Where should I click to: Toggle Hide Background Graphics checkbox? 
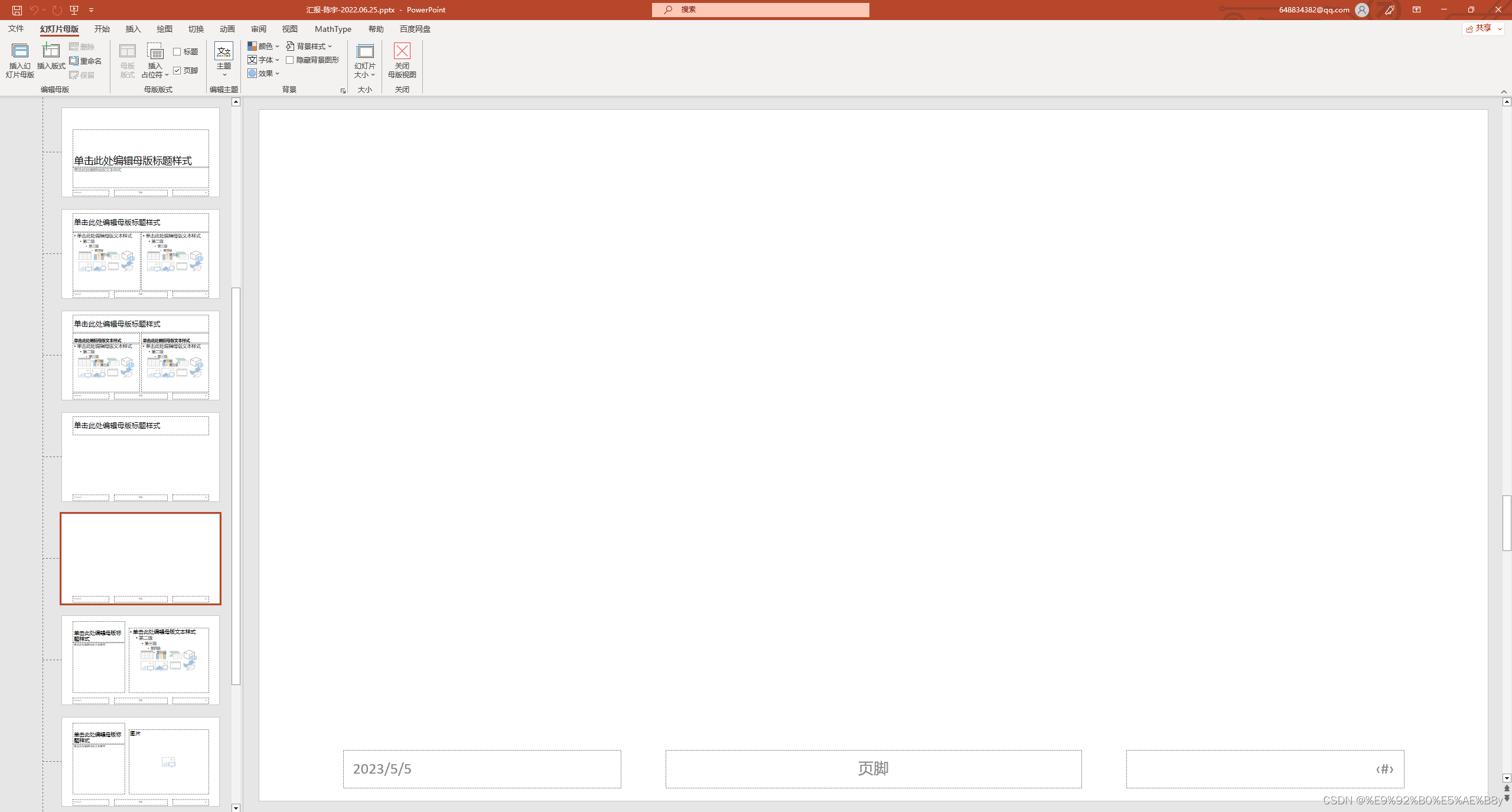point(290,60)
